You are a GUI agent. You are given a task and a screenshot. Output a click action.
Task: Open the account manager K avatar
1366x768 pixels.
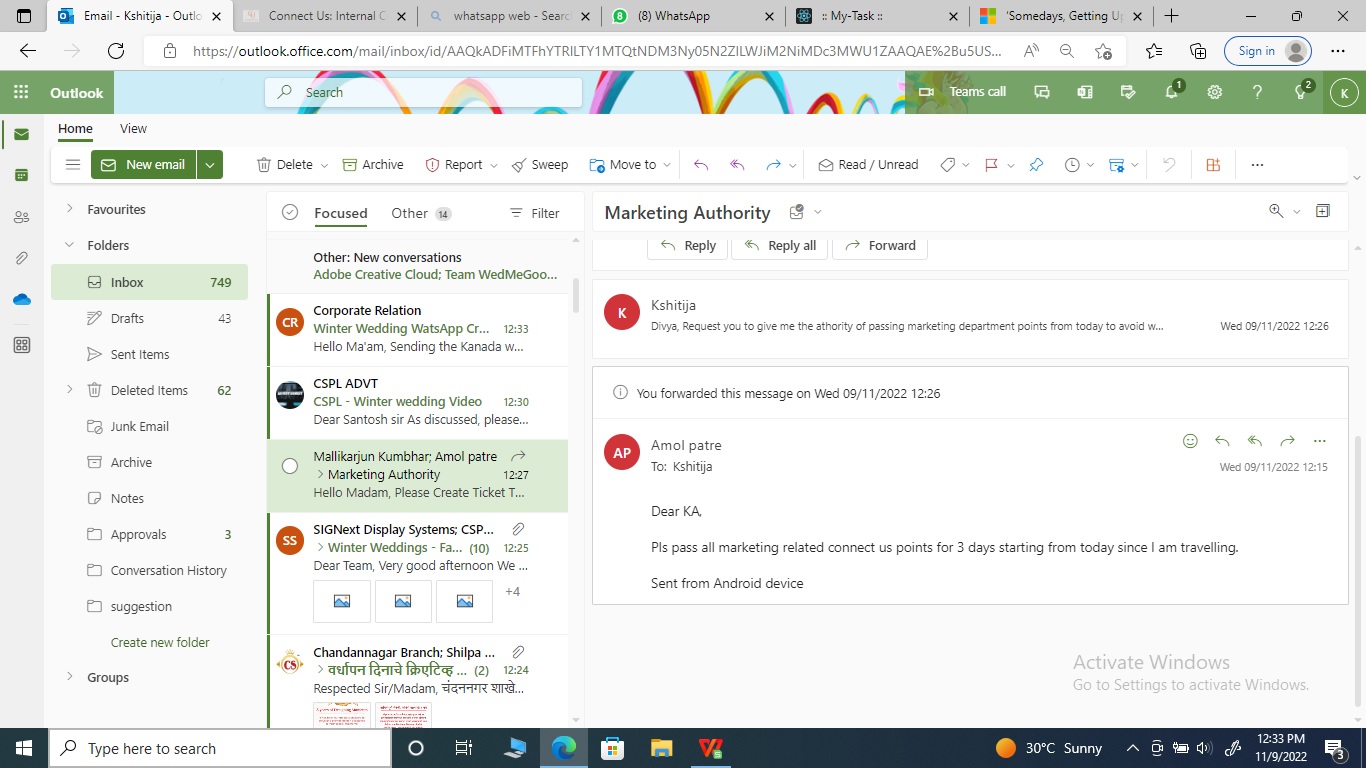[1343, 93]
